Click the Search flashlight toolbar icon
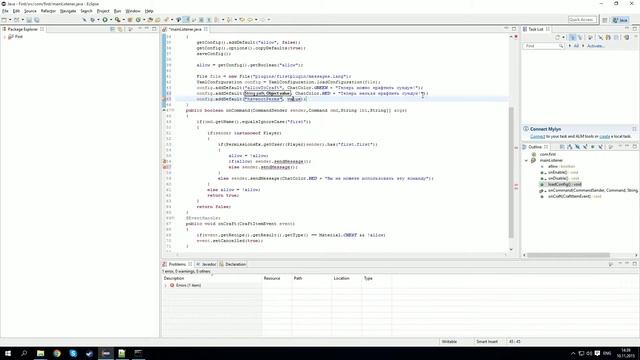640x360 pixels. [x=166, y=20]
